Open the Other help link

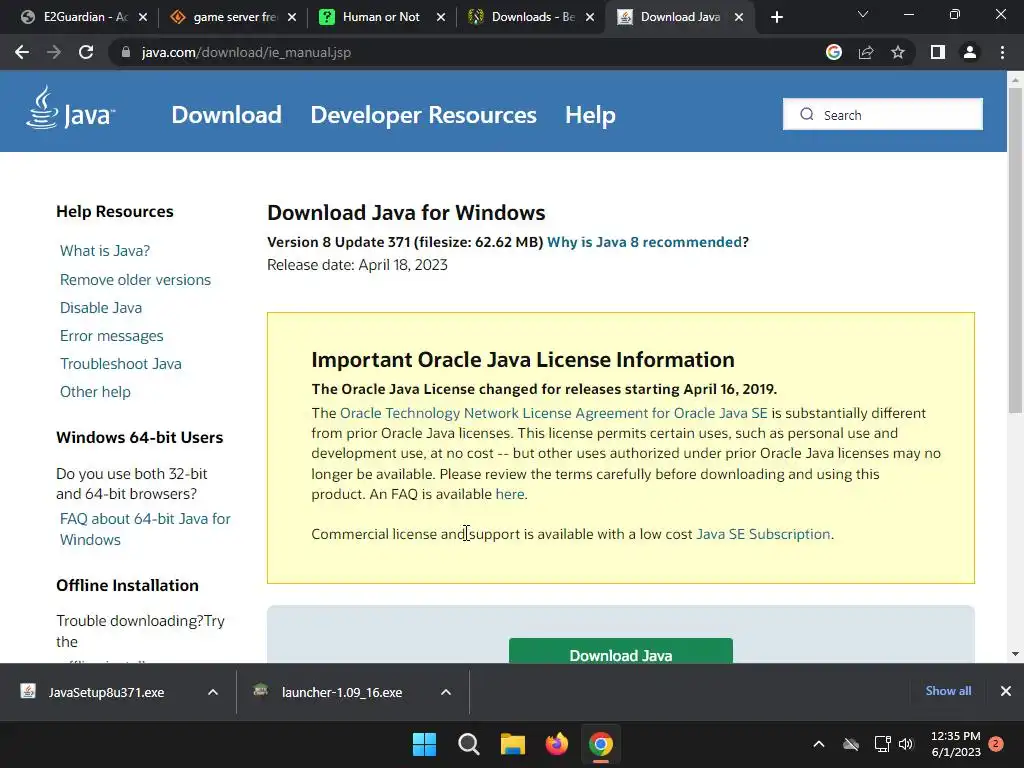(95, 392)
